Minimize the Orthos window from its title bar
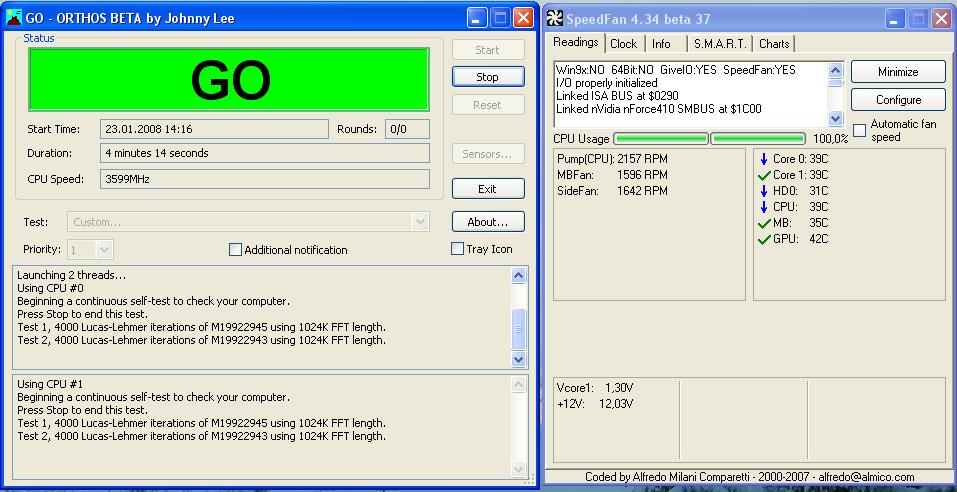Screen dimensions: 957x492 click(477, 18)
